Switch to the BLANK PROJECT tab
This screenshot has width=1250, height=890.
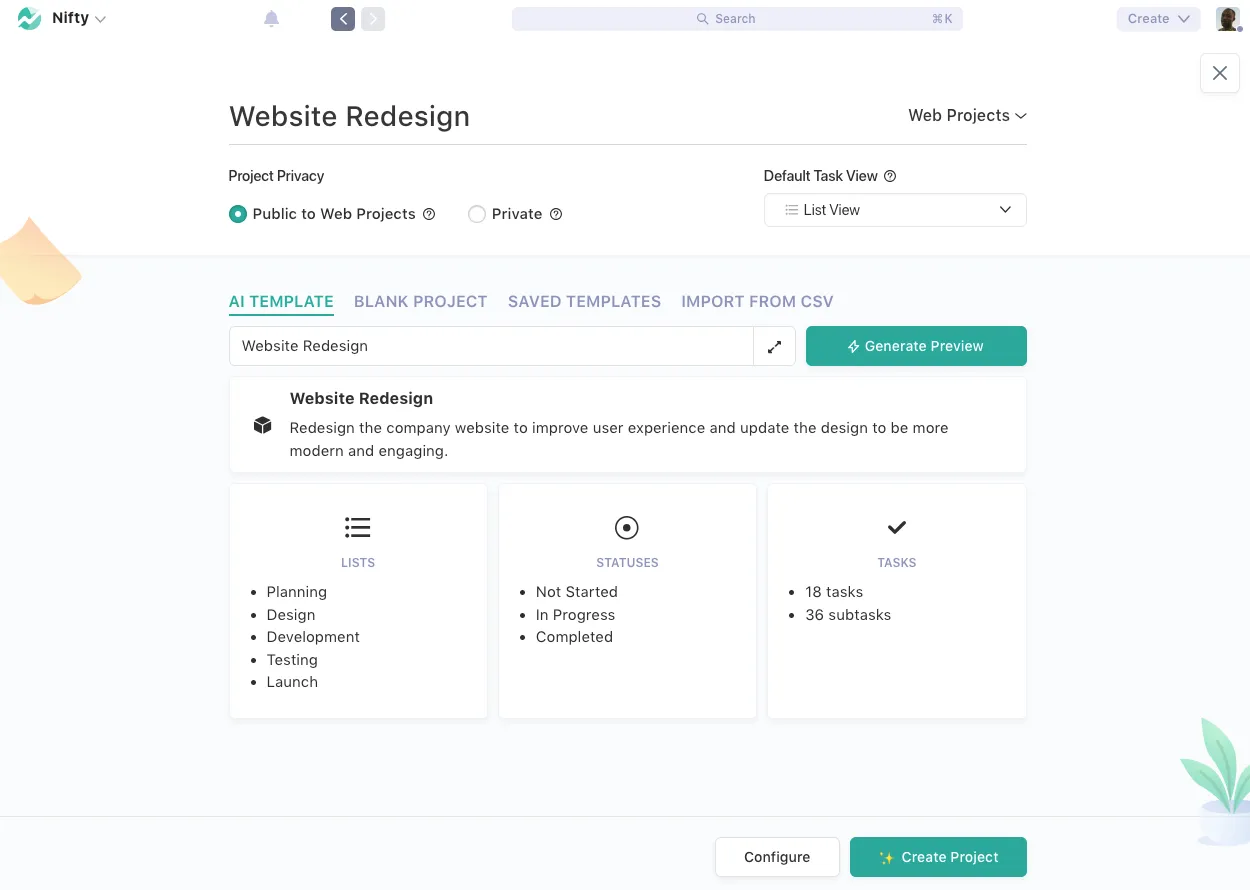tap(420, 301)
